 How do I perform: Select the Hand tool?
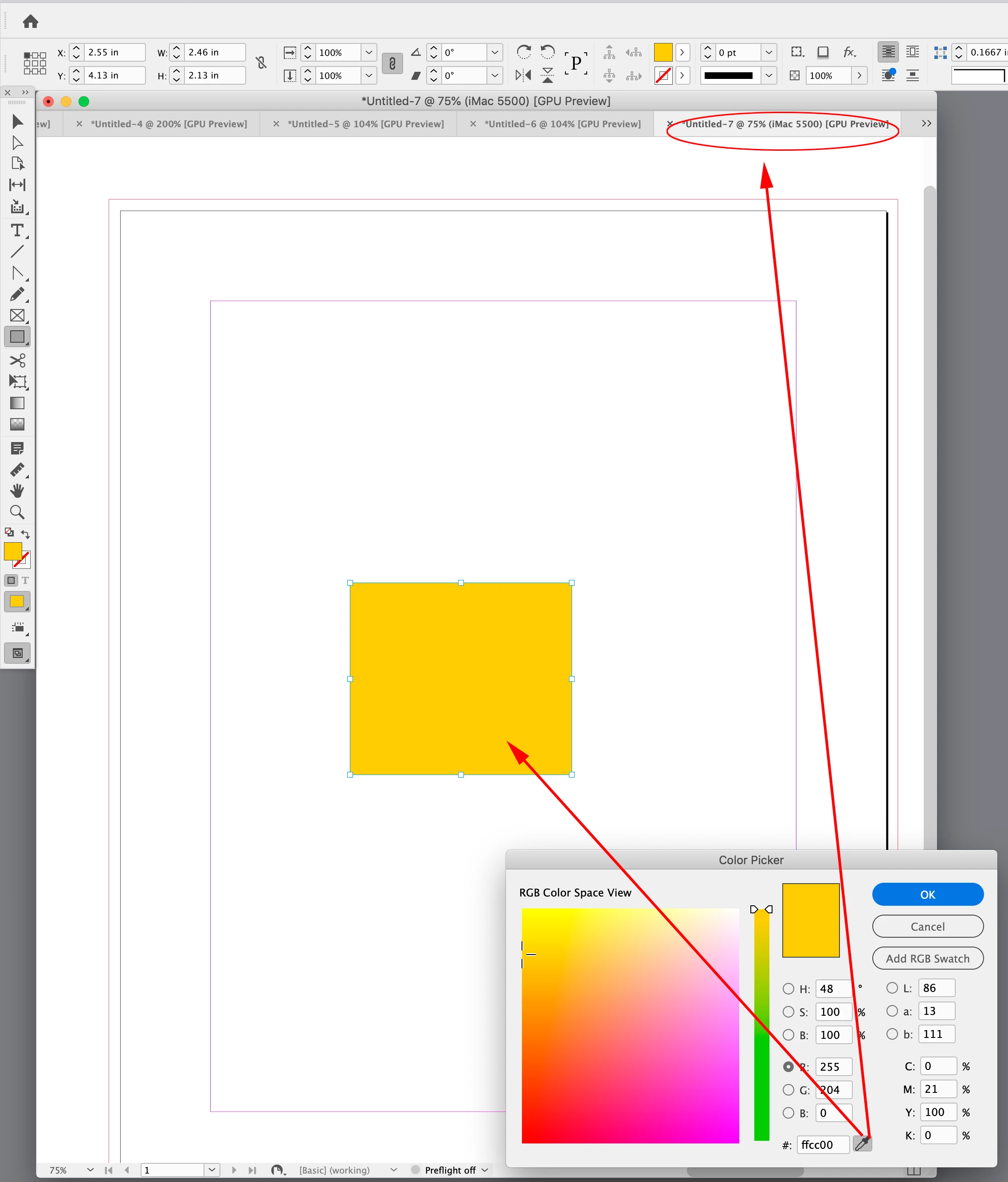click(17, 491)
